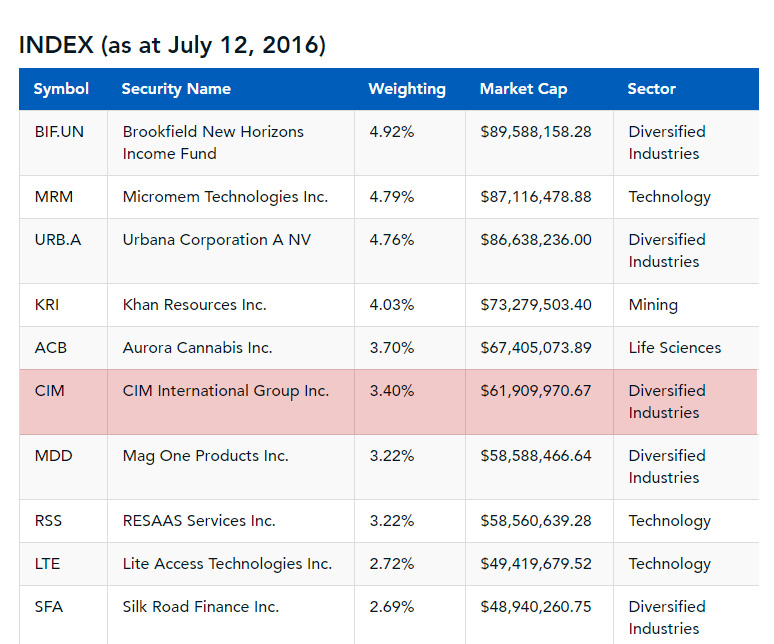
Task: Click Mag One Products Inc. name
Action: click(x=205, y=456)
